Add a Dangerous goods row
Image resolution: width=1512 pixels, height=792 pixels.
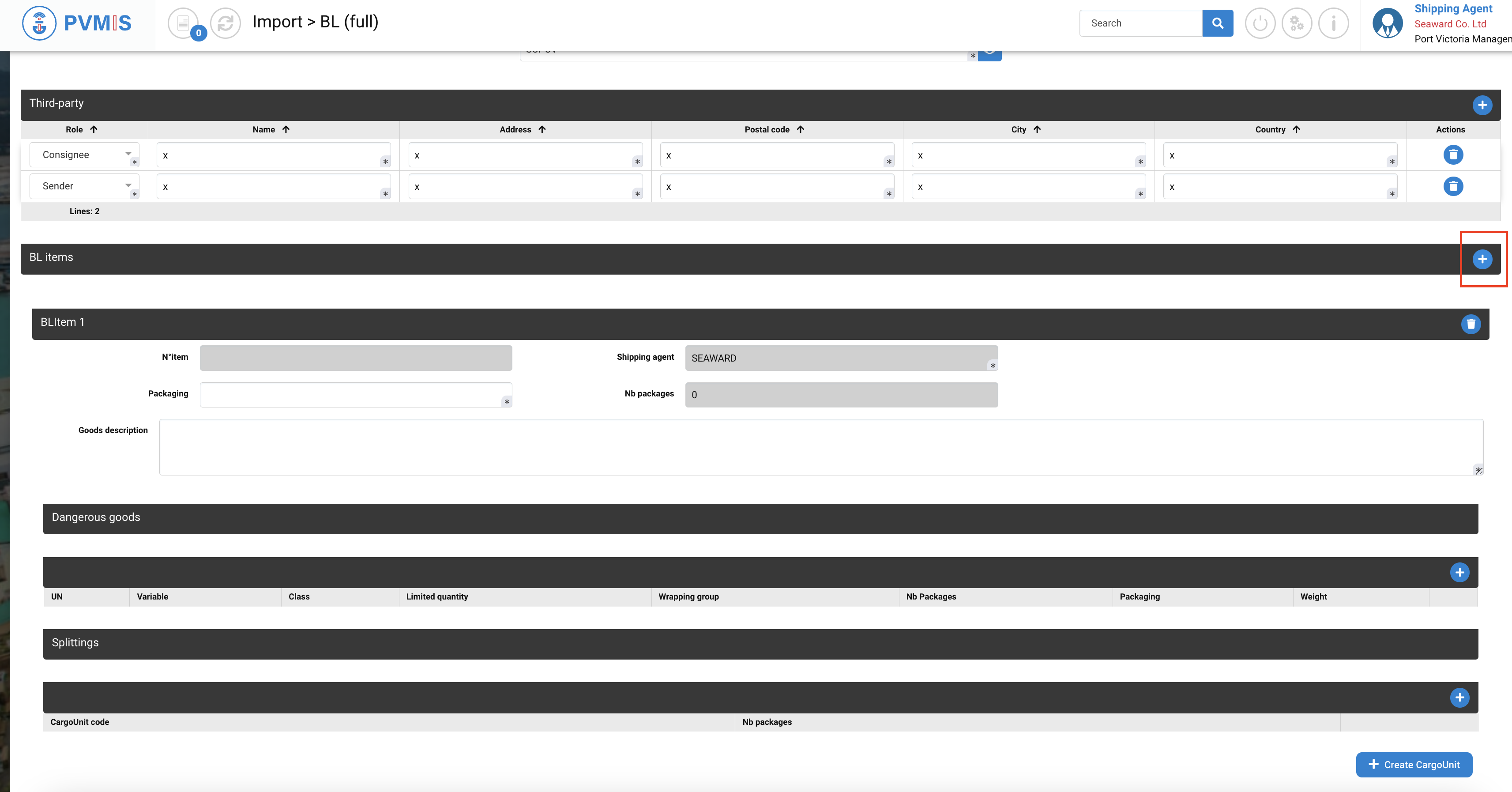point(1459,573)
